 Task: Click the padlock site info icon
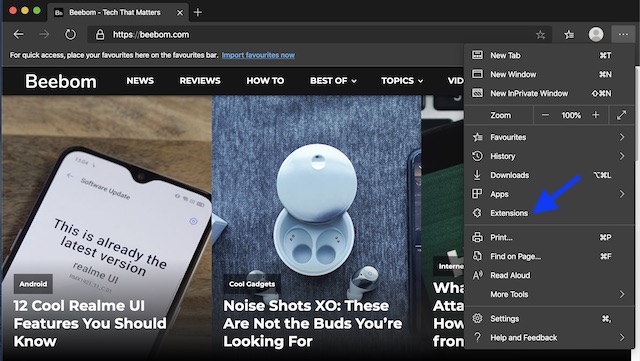[x=100, y=35]
